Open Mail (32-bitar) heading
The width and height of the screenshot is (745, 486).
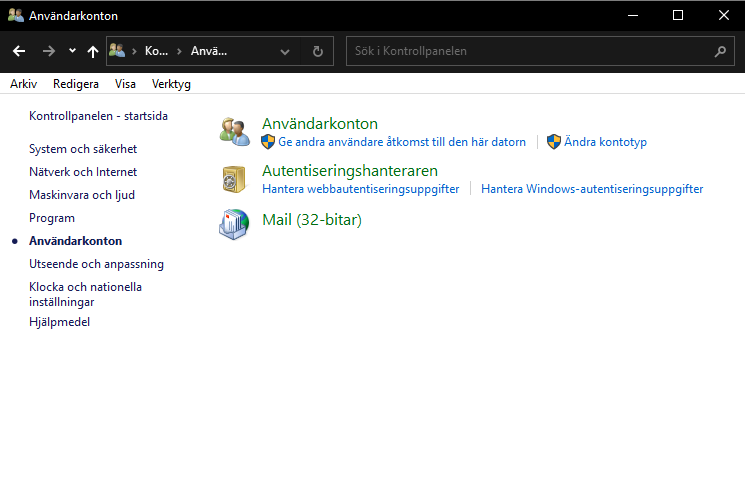(312, 220)
